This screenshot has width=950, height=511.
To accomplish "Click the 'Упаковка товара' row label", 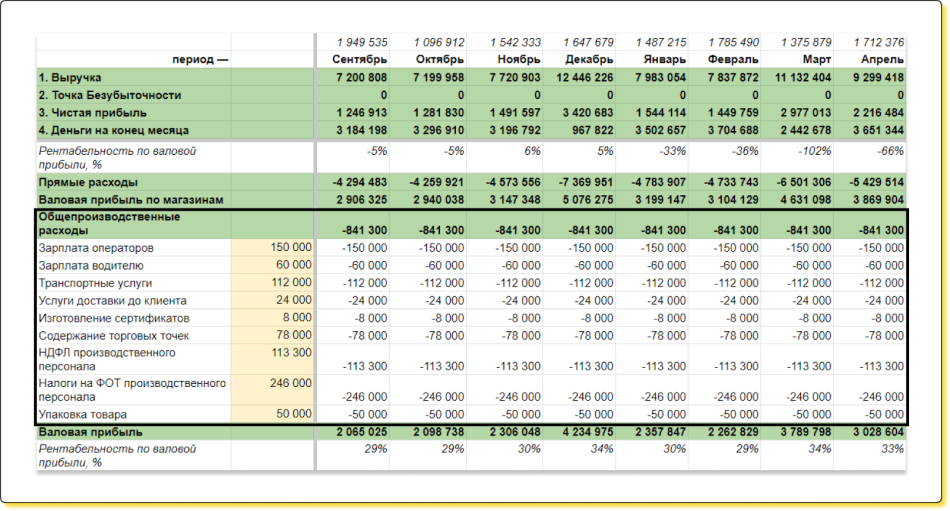I will pos(82,415).
